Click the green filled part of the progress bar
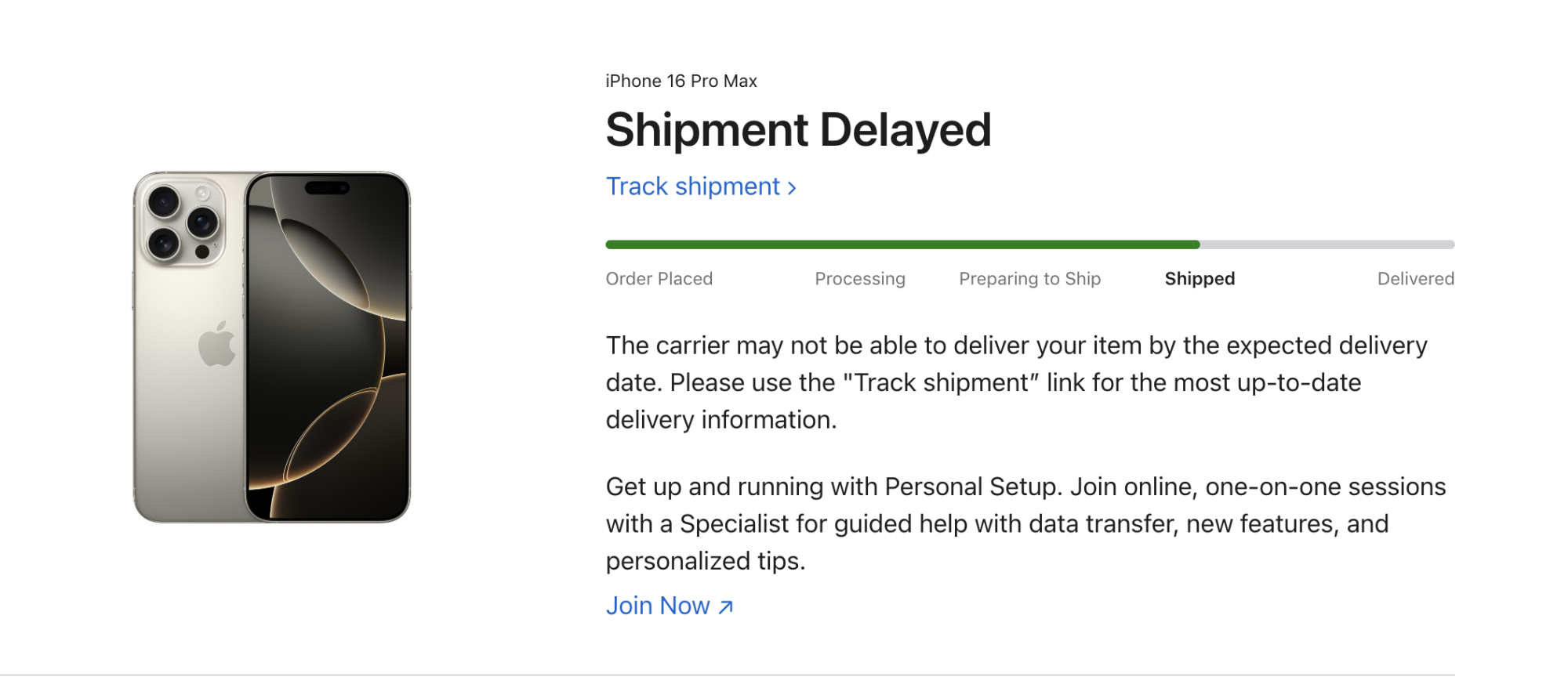This screenshot has height=684, width=1568. 902,244
